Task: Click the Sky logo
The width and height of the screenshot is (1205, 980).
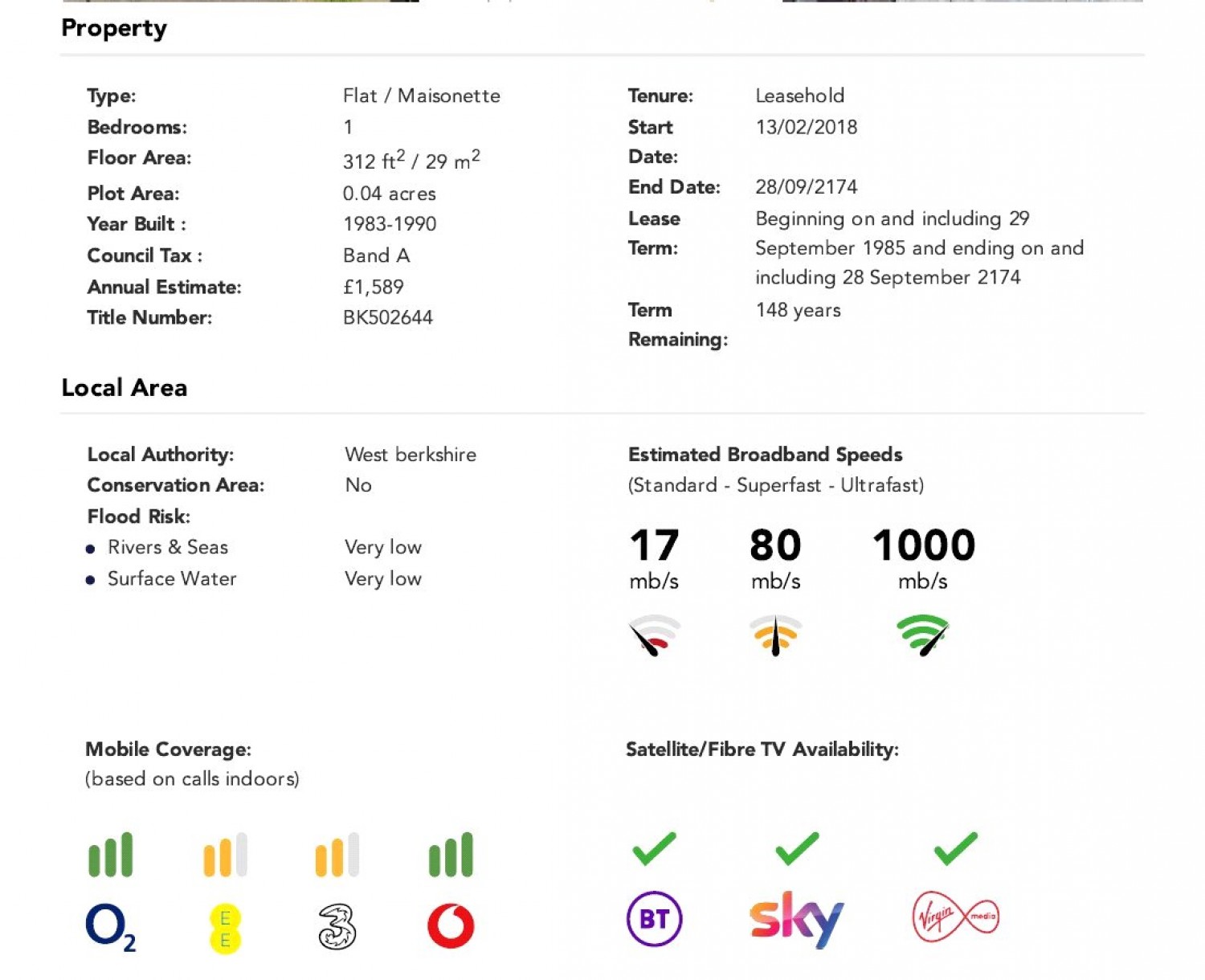Action: point(796,919)
